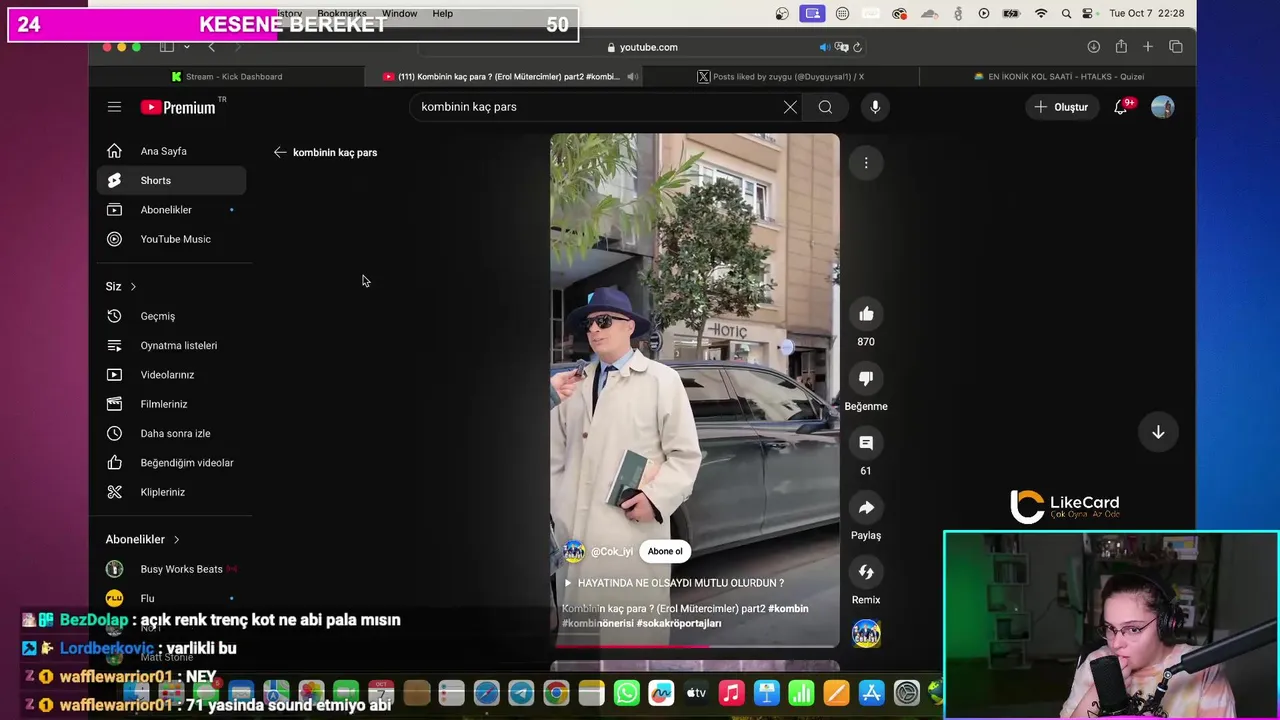
Task: Open the comments showing 61
Action: tap(866, 443)
